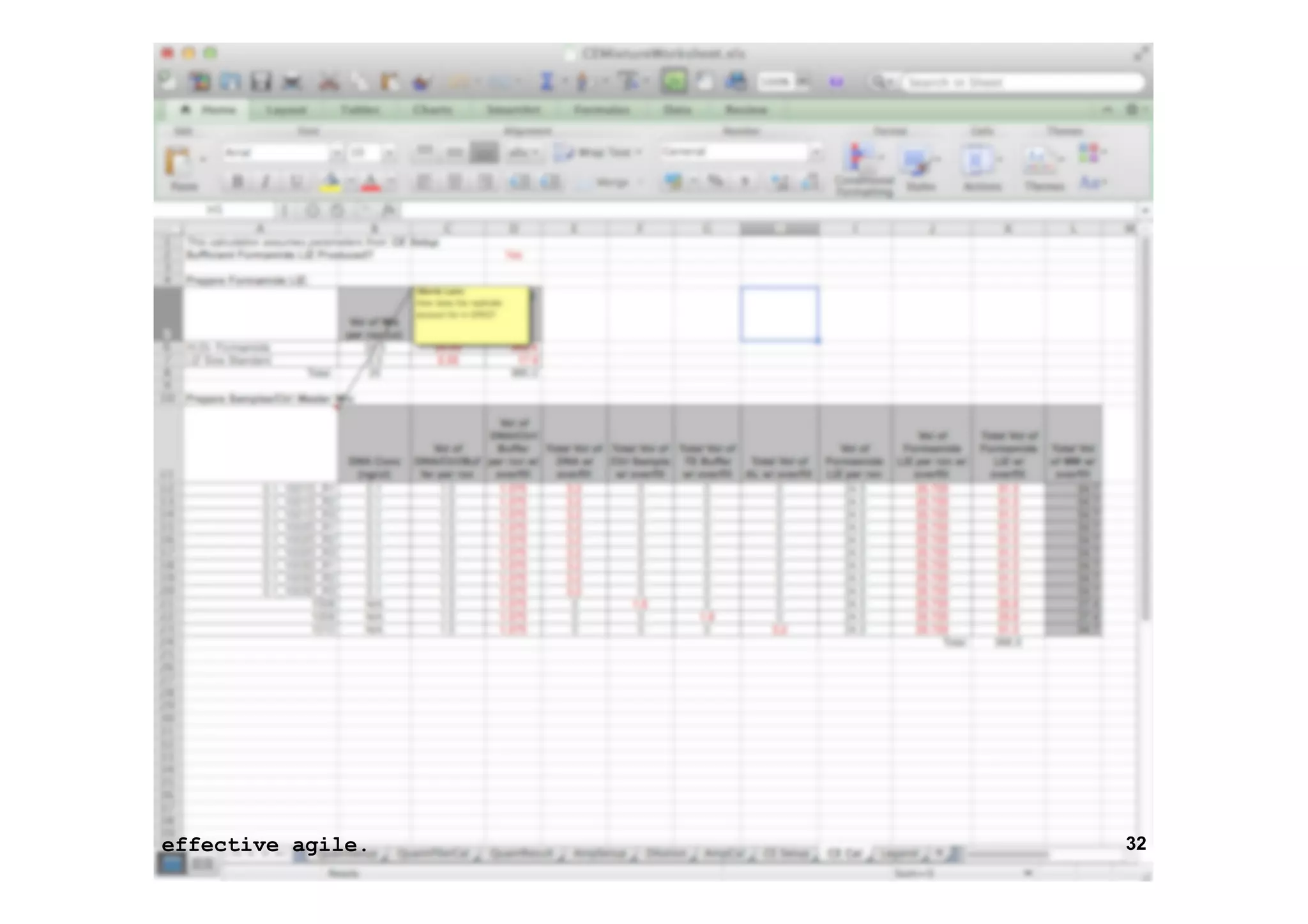Click the Print icon in the toolbar
This screenshot has height=924, width=1308.
(x=292, y=82)
